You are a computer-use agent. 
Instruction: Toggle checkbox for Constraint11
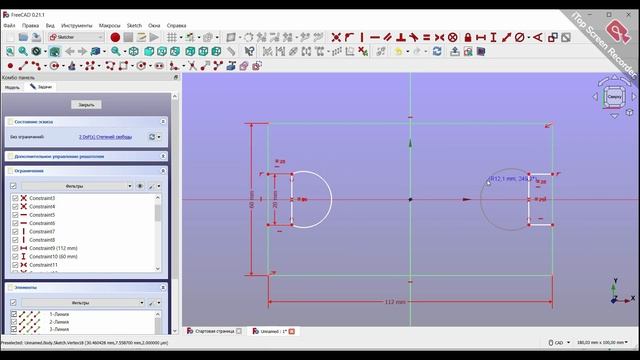click(15, 265)
